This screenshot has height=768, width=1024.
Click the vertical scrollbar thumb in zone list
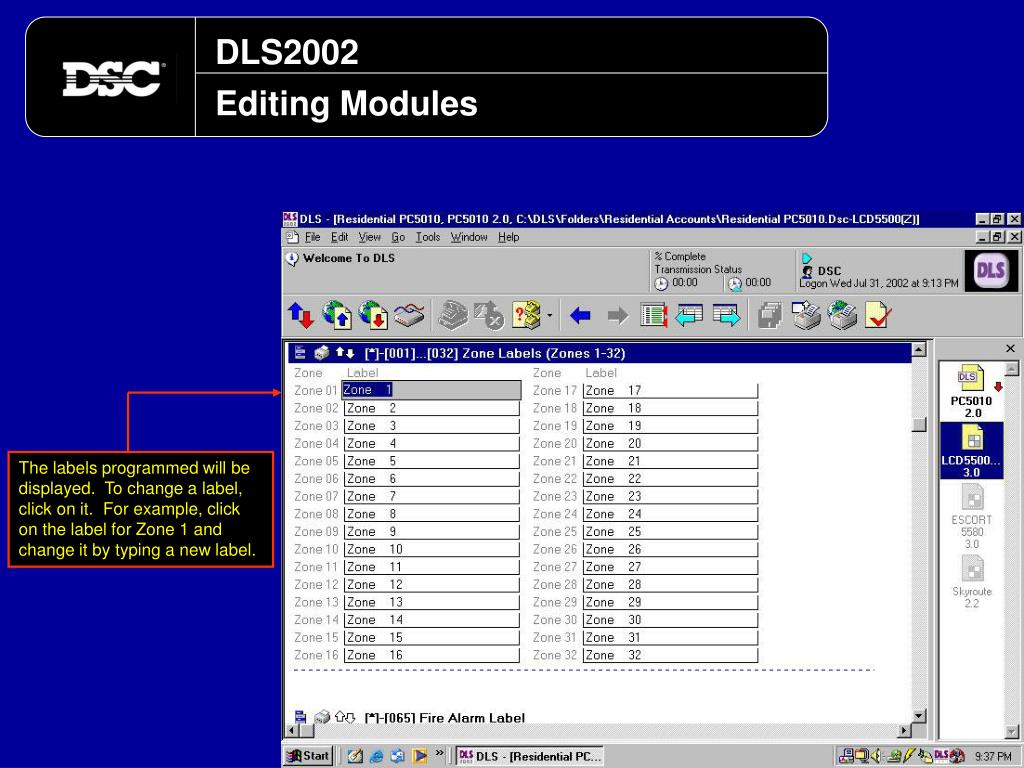(x=919, y=424)
